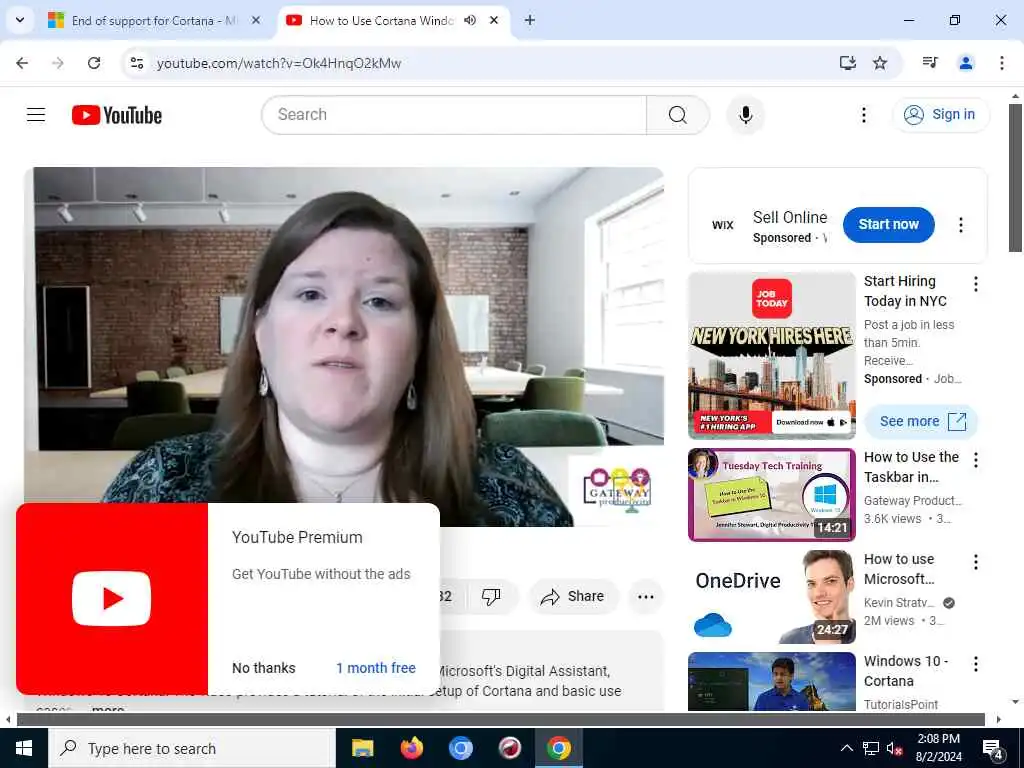Open a new browser tab

(x=530, y=20)
